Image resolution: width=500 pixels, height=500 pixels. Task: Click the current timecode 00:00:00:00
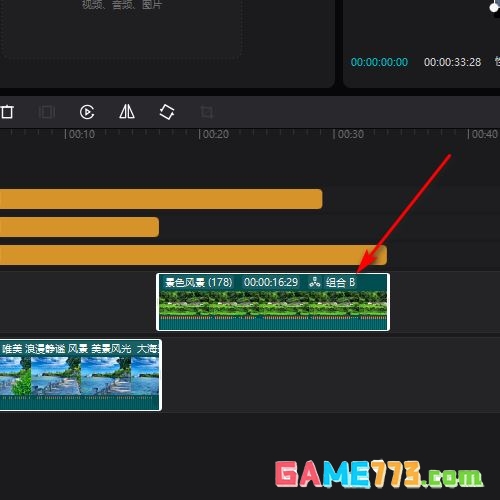coord(379,62)
